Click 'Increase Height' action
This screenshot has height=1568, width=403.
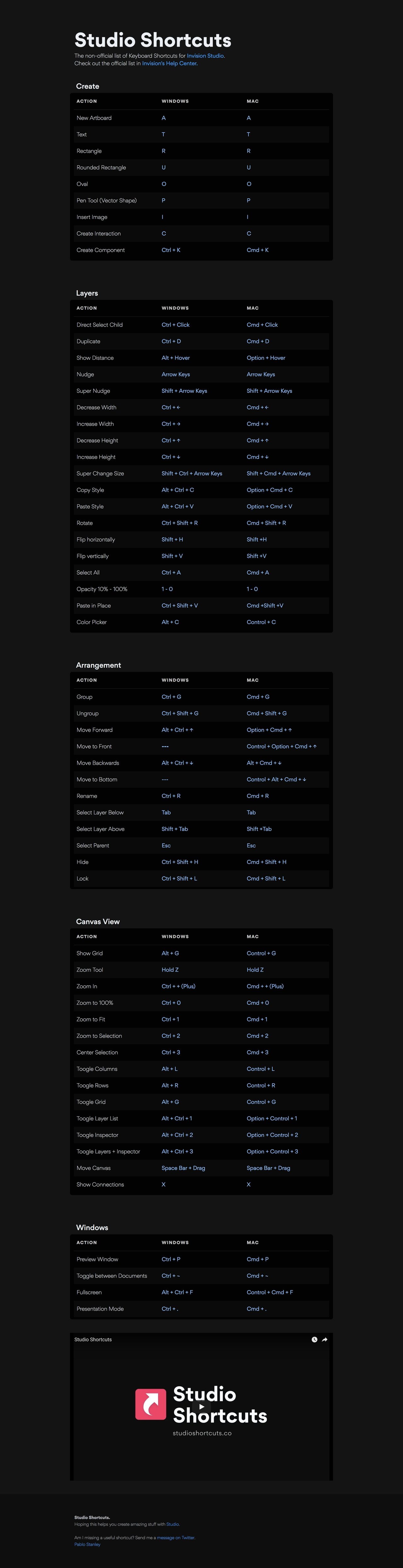[96, 457]
